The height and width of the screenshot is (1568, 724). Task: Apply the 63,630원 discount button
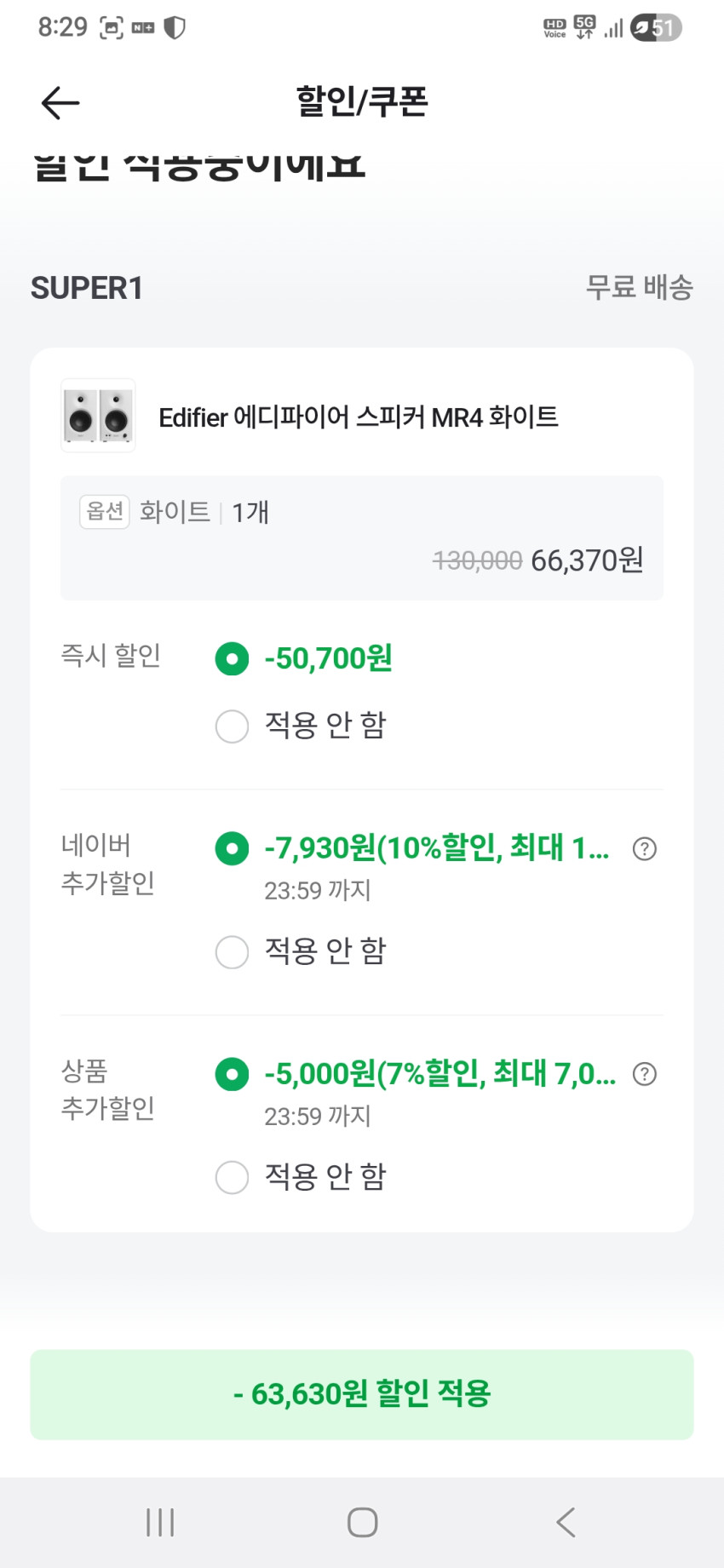[362, 1394]
